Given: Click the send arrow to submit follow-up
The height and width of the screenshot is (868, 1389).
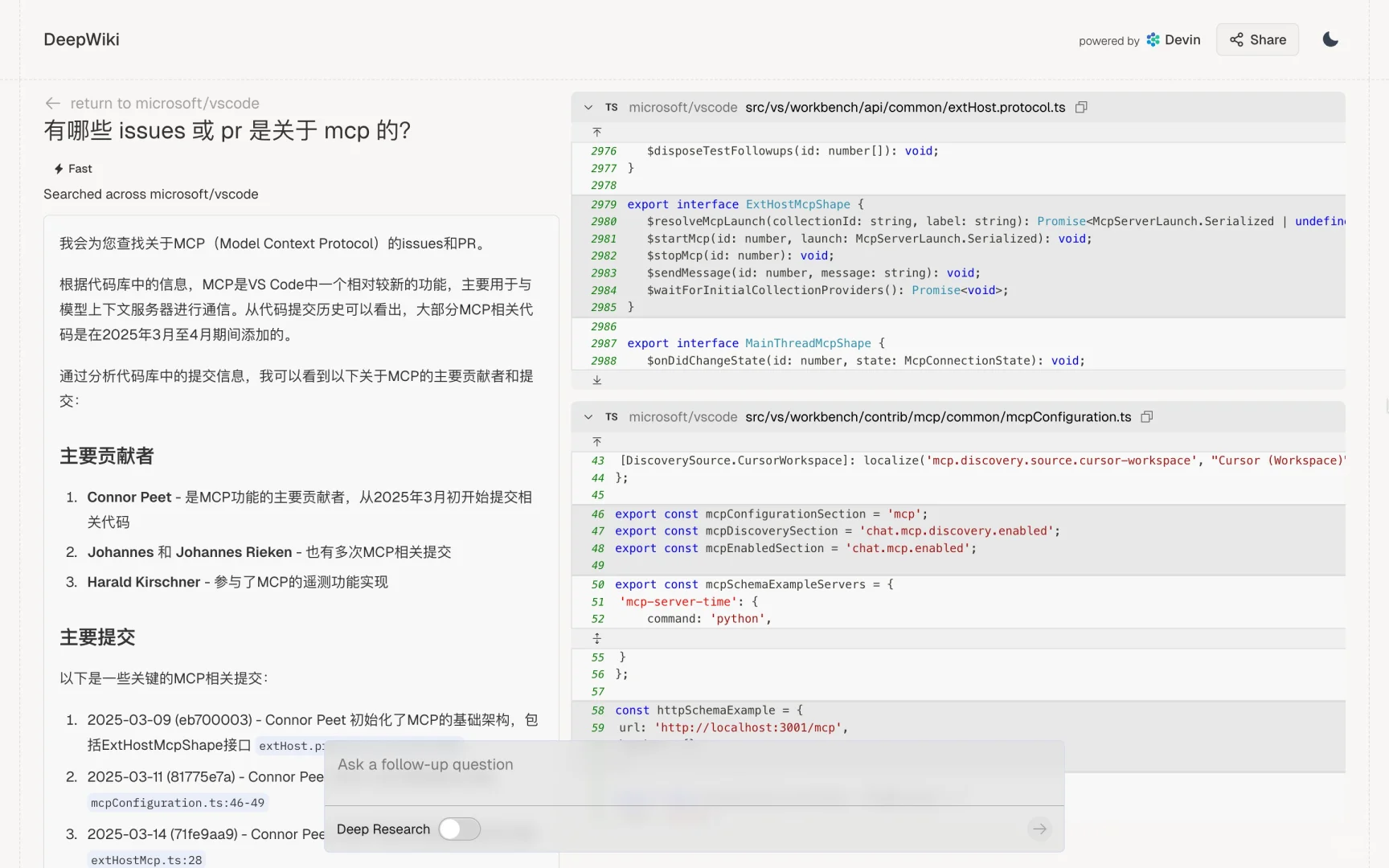Looking at the screenshot, I should [1039, 829].
